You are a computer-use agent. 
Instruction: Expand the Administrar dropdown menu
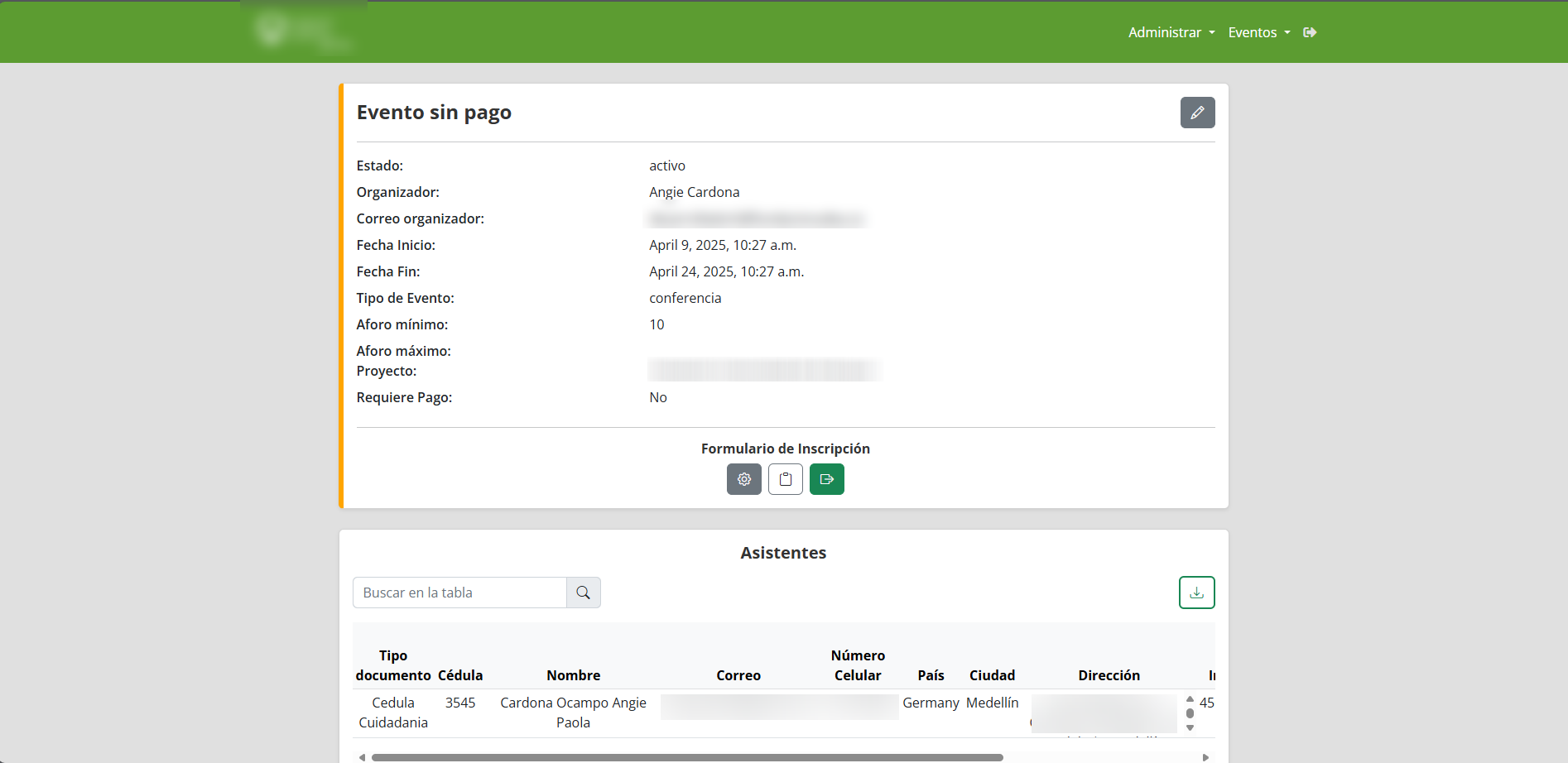click(x=1171, y=32)
